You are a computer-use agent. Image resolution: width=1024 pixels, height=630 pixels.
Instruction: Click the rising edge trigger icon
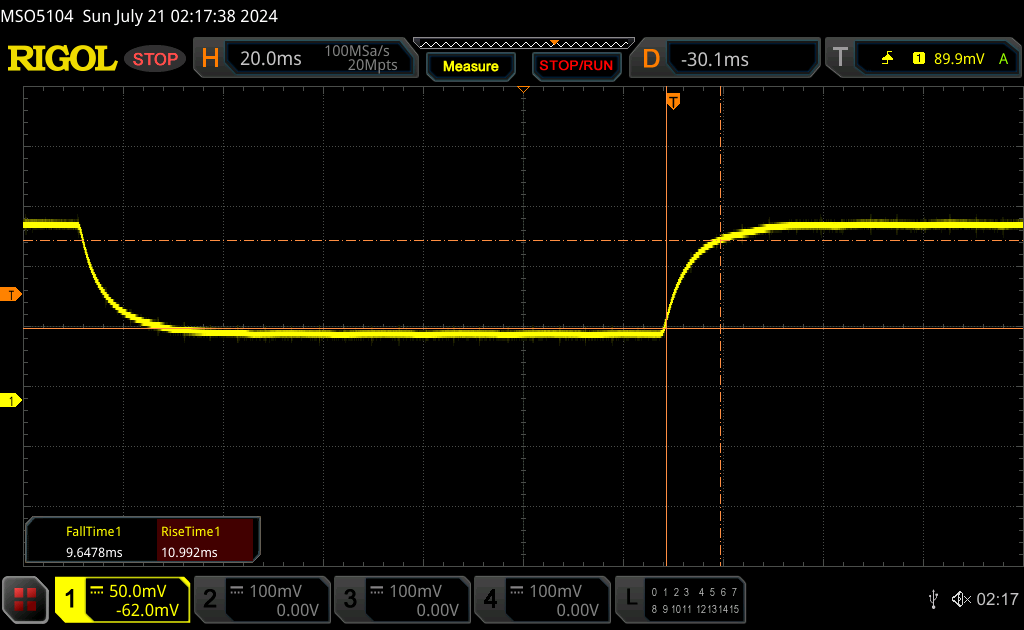point(887,59)
